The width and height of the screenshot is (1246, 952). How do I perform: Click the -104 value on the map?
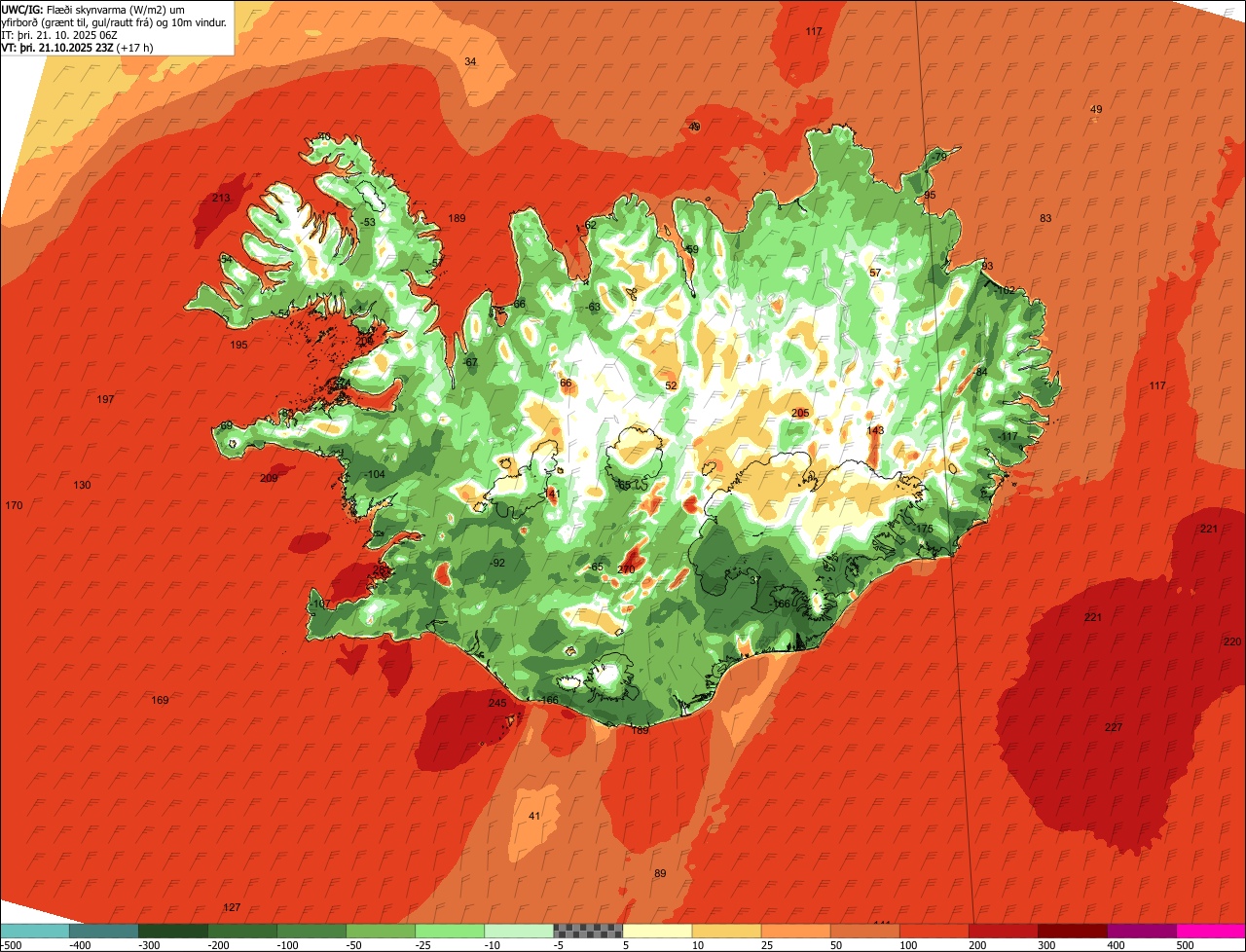[x=374, y=474]
